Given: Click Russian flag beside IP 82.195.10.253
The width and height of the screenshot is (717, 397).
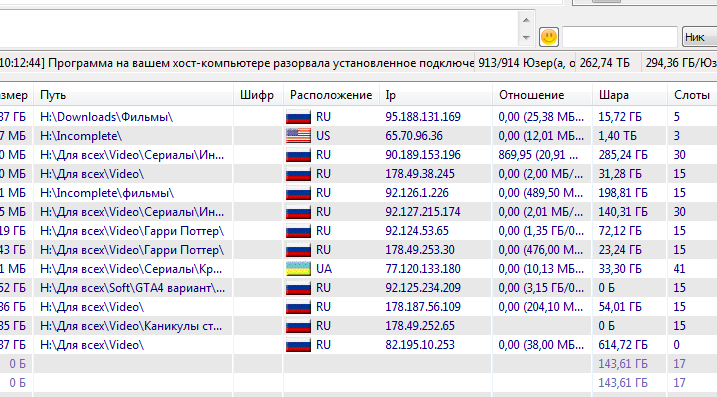Looking at the screenshot, I should (298, 345).
